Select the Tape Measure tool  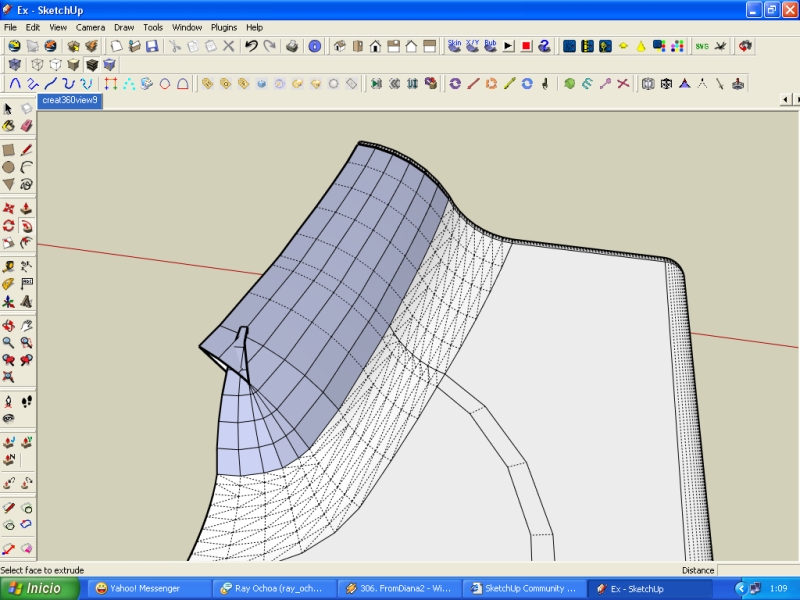[8, 266]
